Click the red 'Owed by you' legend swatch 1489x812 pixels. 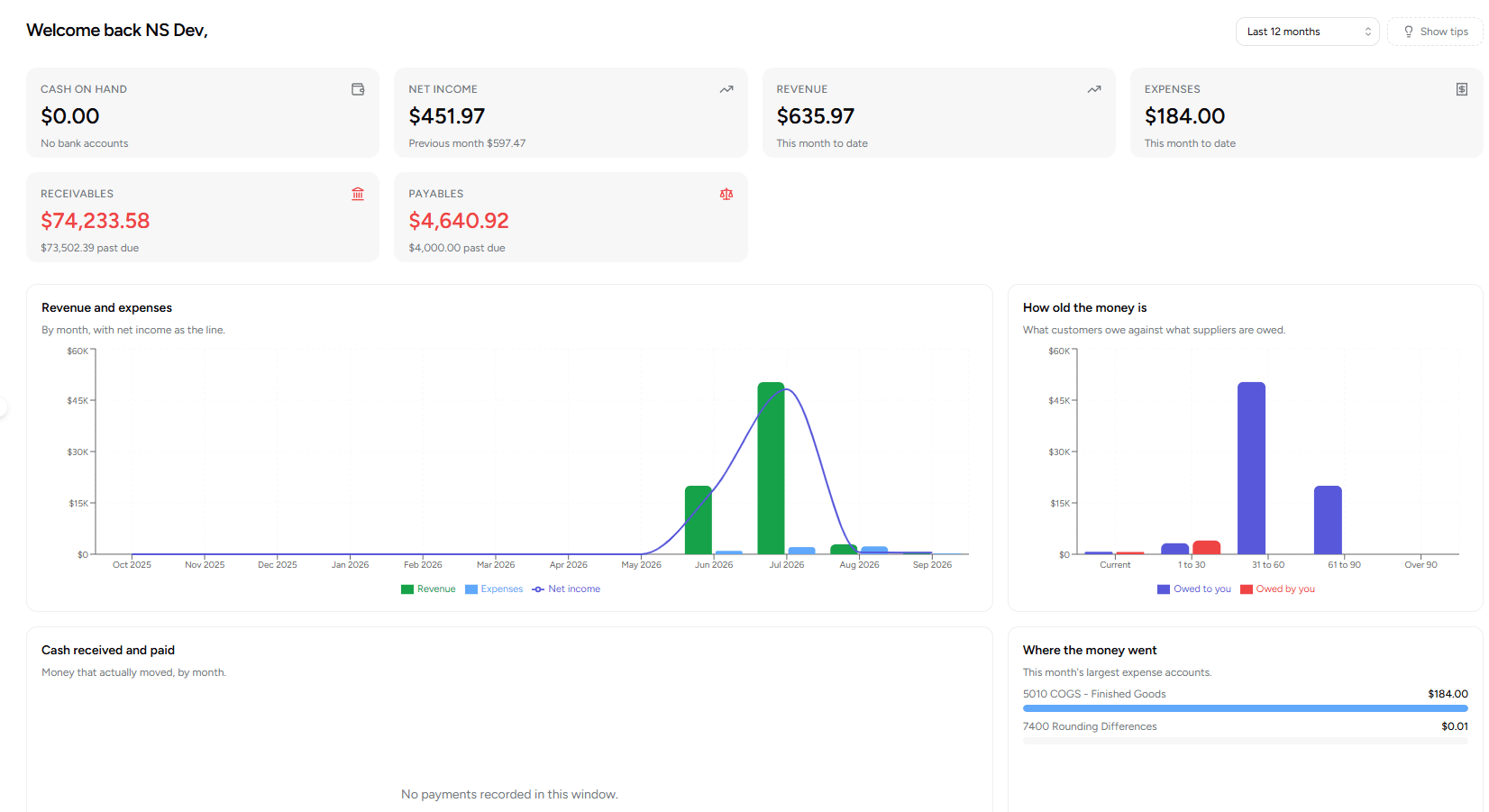[x=1247, y=589]
